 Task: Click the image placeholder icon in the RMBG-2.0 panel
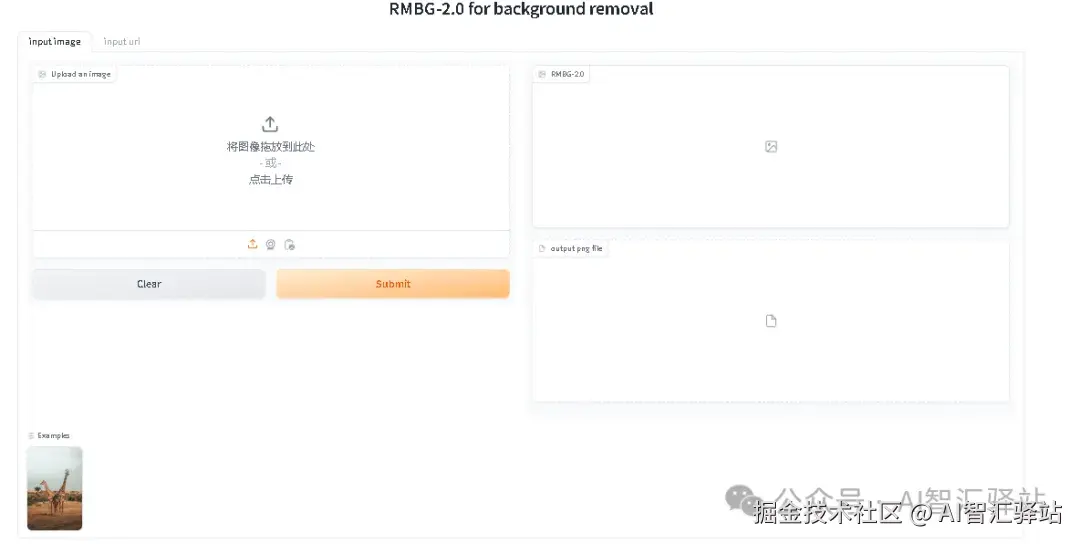[771, 146]
